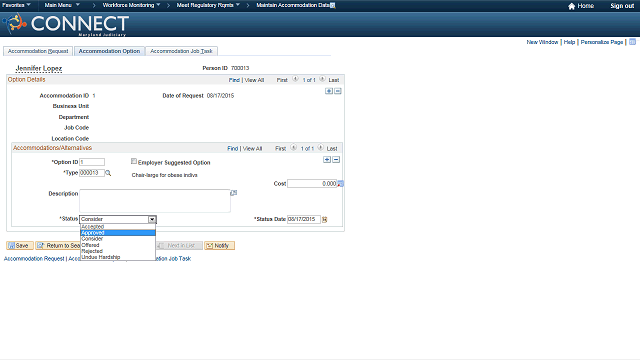Open the Status Date calendar picker
640x360 pixels.
325,220
